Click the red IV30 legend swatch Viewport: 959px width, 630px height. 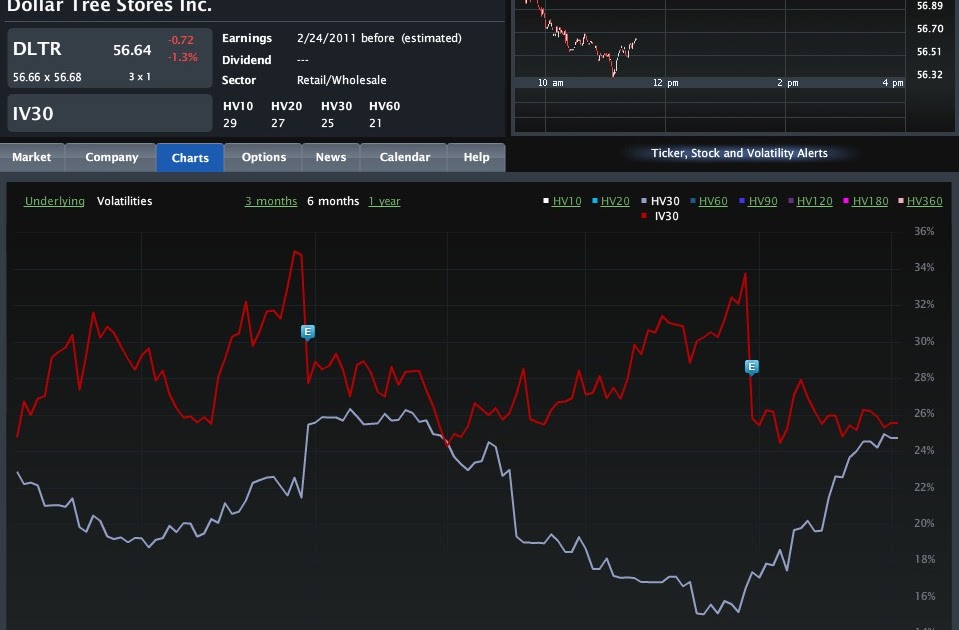(x=644, y=216)
